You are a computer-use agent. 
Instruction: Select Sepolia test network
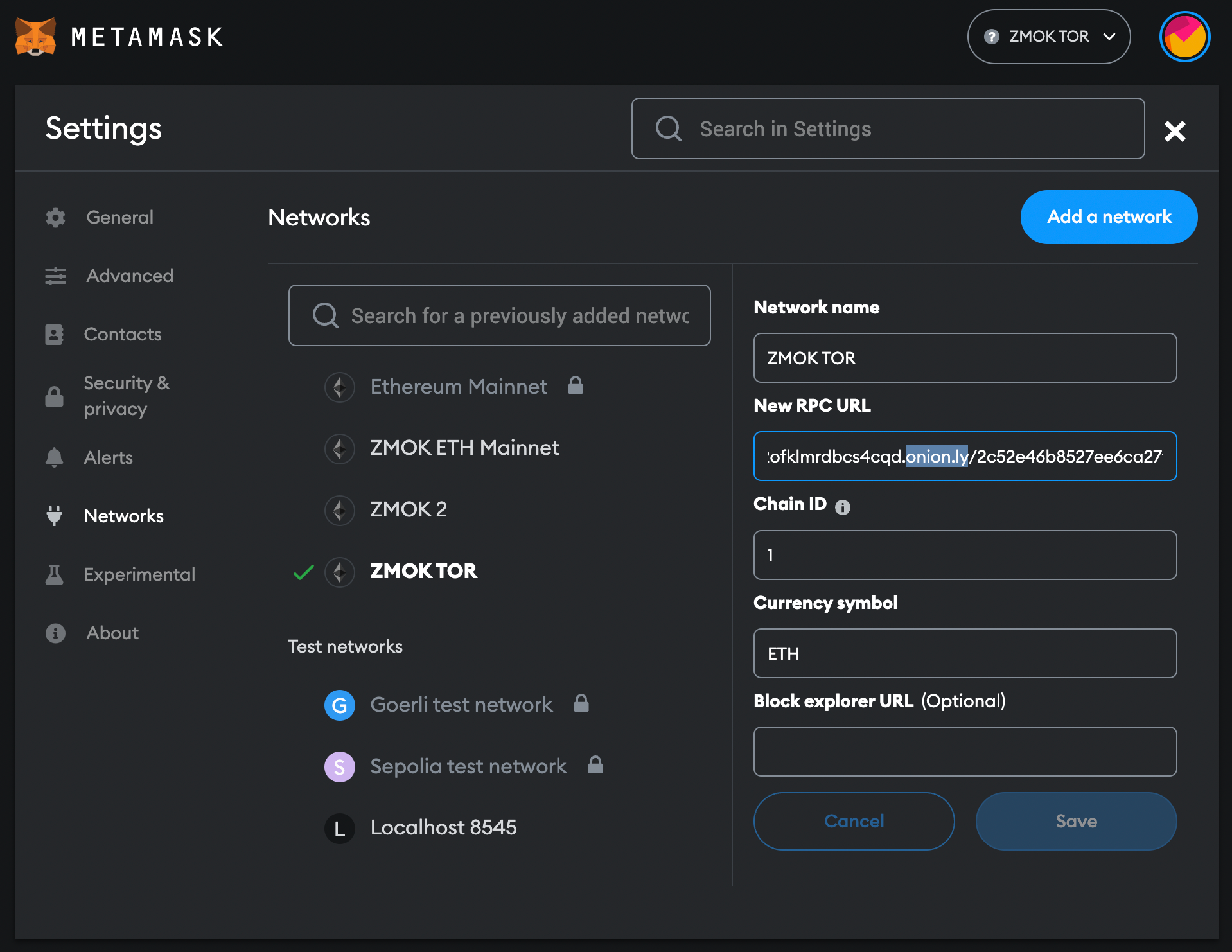(468, 766)
